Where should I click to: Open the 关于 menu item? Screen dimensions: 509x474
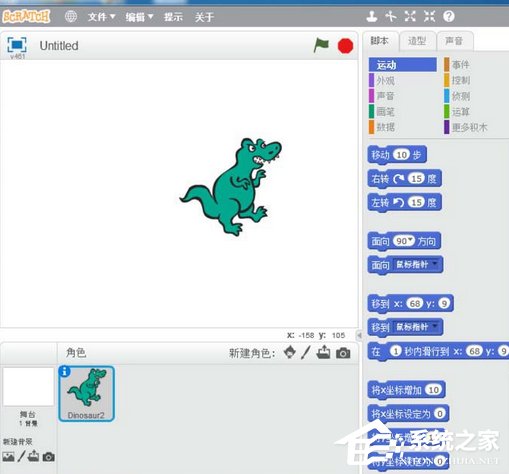coord(204,17)
